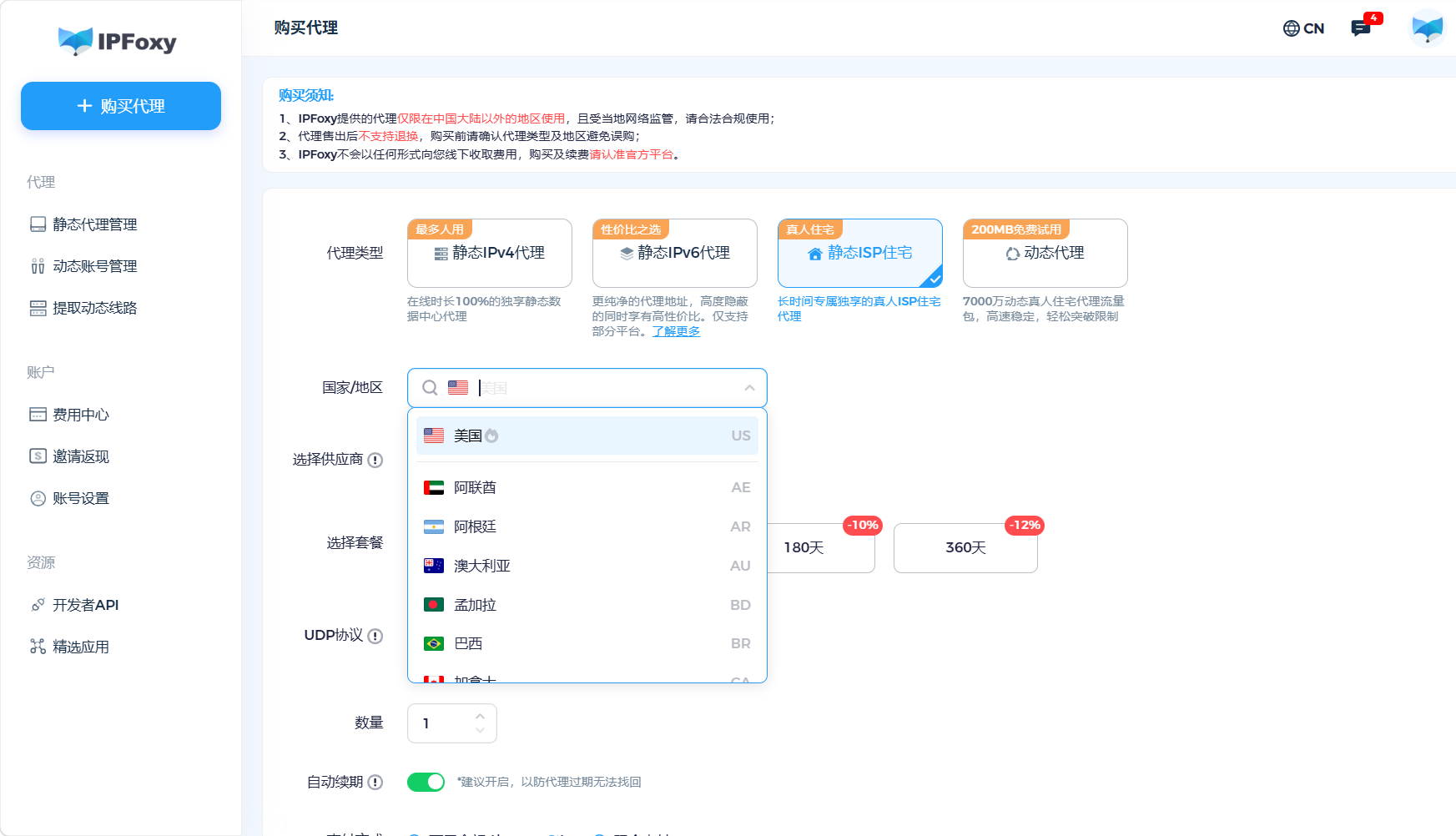Click the info icon beside 选择供应商

coord(375,460)
